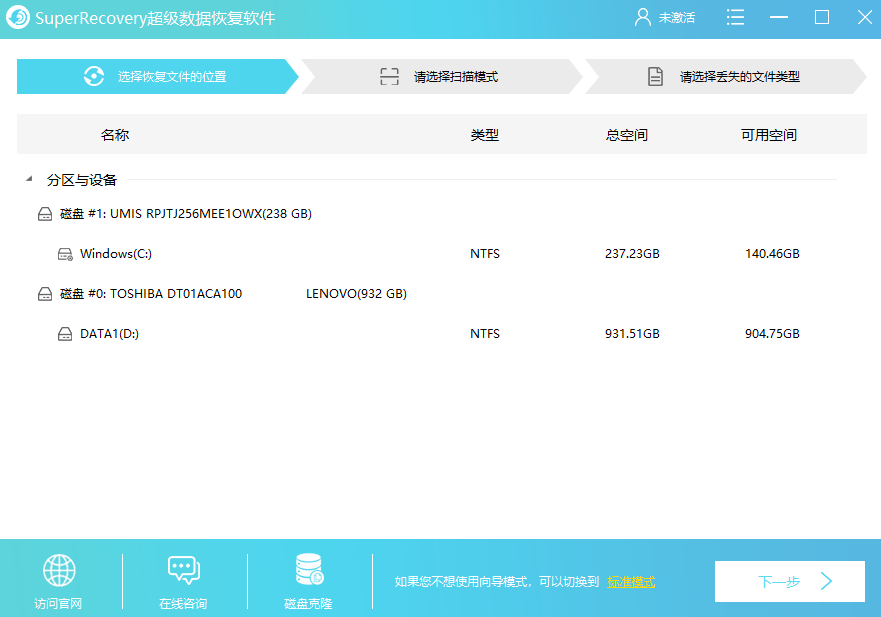Image resolution: width=881 pixels, height=617 pixels.
Task: Click the drive icon beside DATA1(D:)
Action: pos(64,333)
